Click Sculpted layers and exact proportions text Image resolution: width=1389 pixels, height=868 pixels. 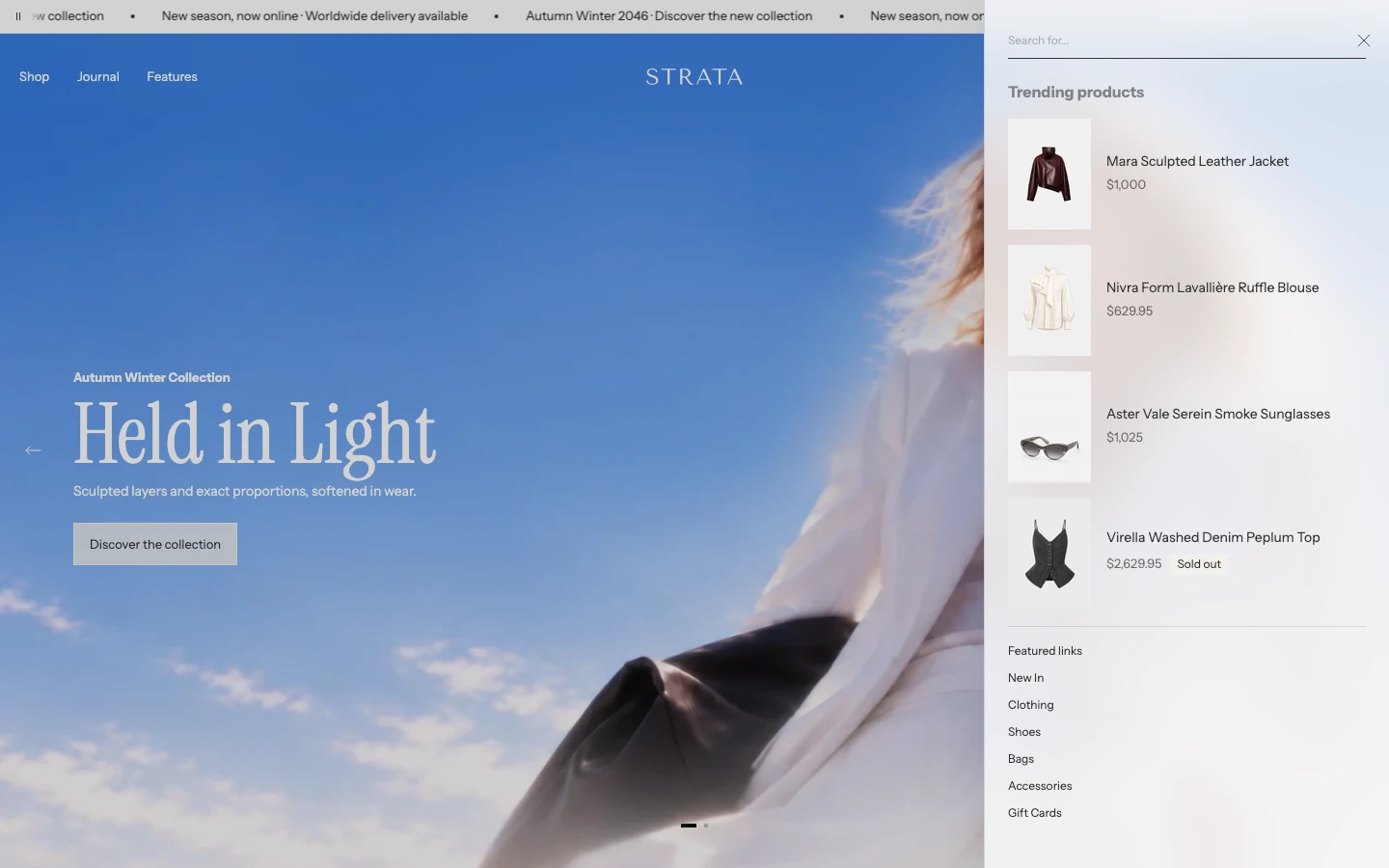[x=245, y=491]
